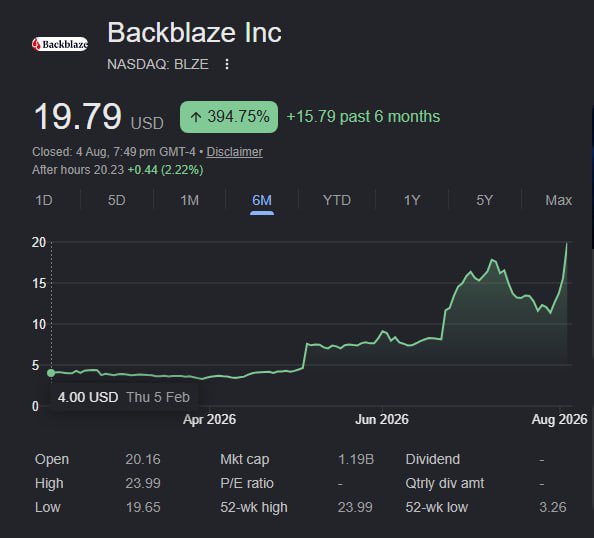Image resolution: width=594 pixels, height=538 pixels.
Task: Click the 'Apr 2026' axis label
Action: point(209,419)
